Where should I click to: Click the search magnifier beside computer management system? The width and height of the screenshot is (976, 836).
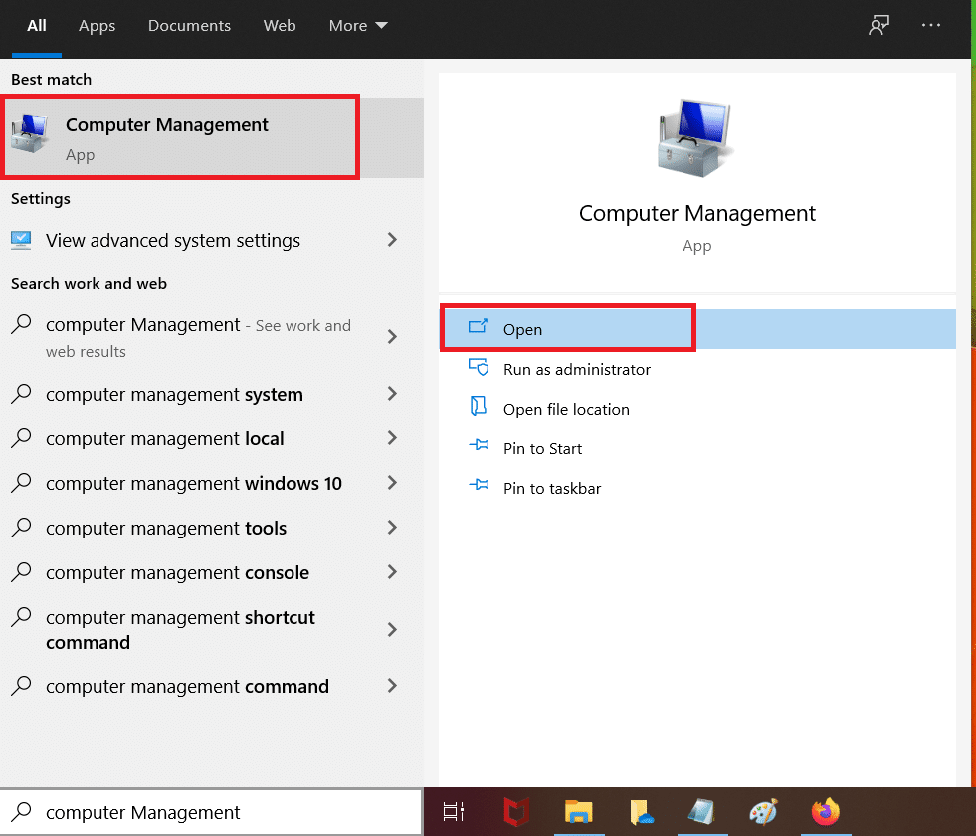21,394
